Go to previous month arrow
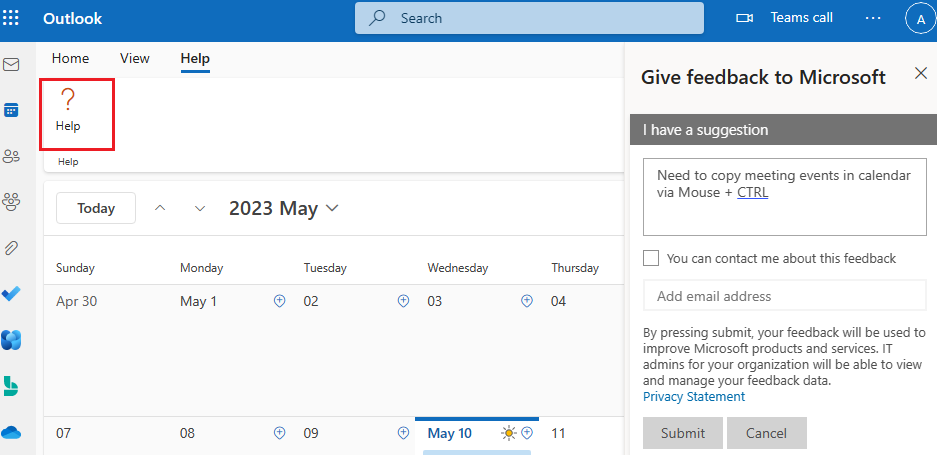The width and height of the screenshot is (937, 455). [160, 208]
